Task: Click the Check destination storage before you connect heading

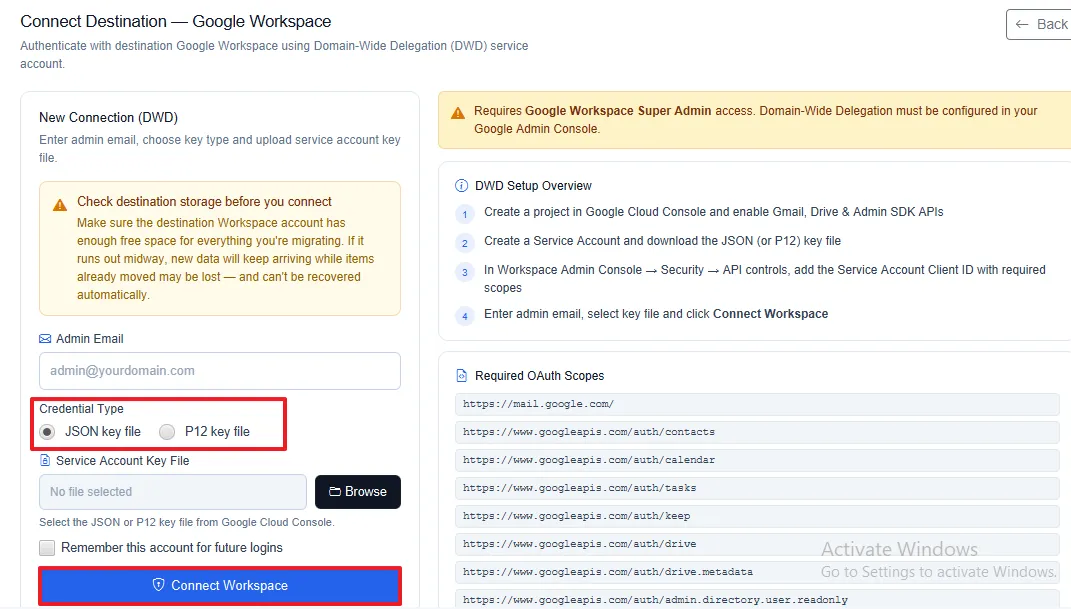Action: tap(204, 202)
